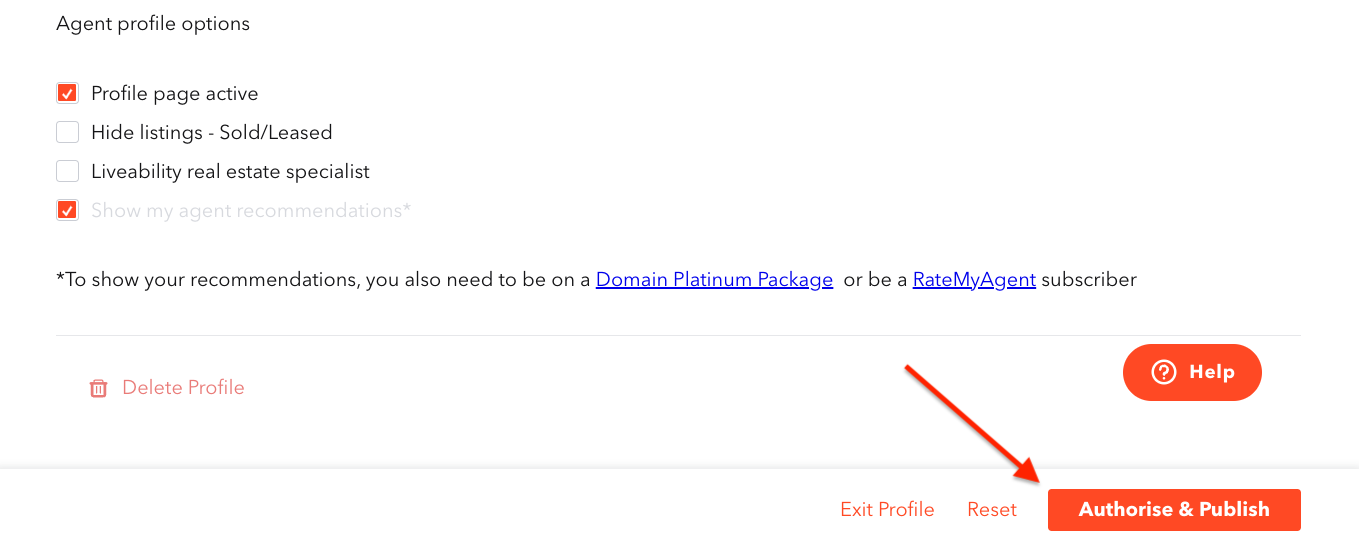Click the 'Liveability real estate specialist' label text

pyautogui.click(x=230, y=171)
